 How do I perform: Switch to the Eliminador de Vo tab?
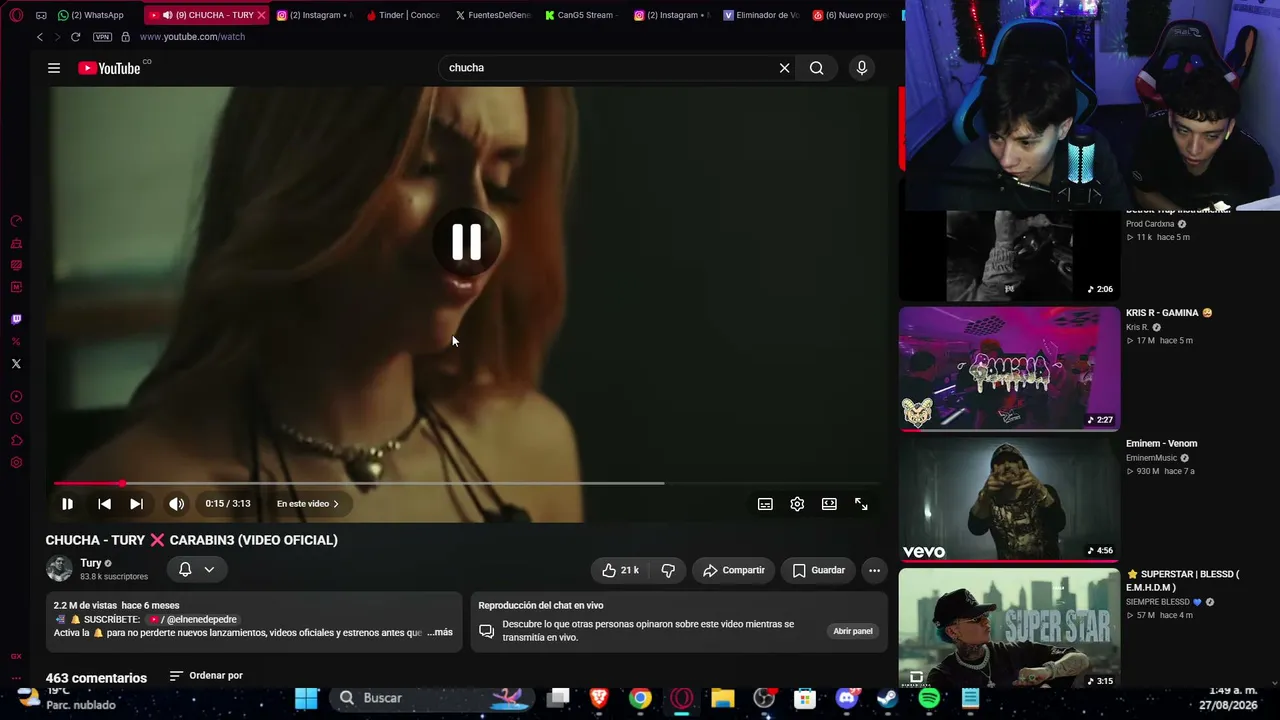[761, 15]
